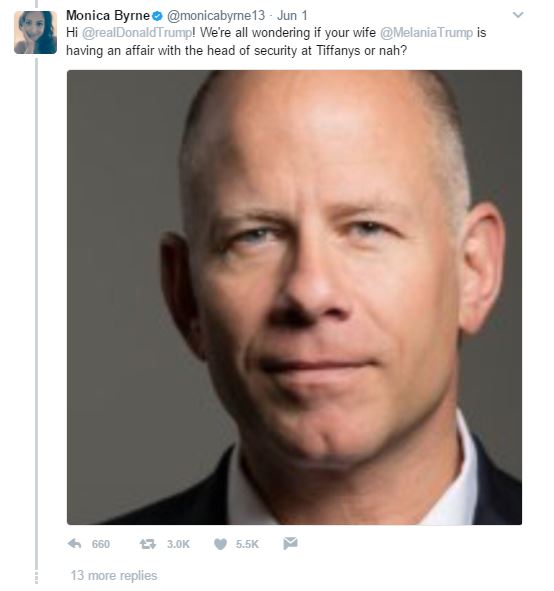Click the 660 reply count
This screenshot has width=554, height=591.
point(101,544)
